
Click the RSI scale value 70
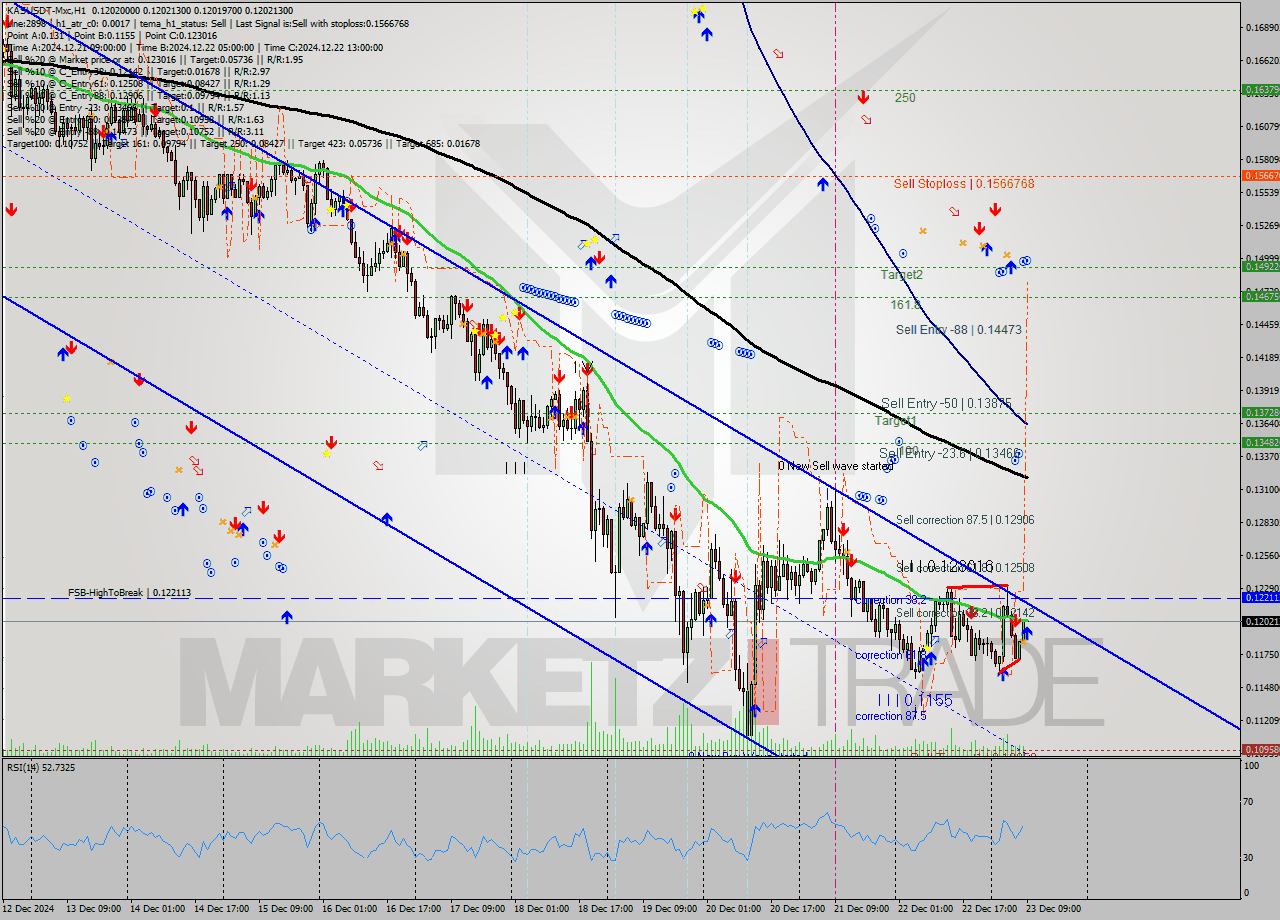(x=1248, y=802)
